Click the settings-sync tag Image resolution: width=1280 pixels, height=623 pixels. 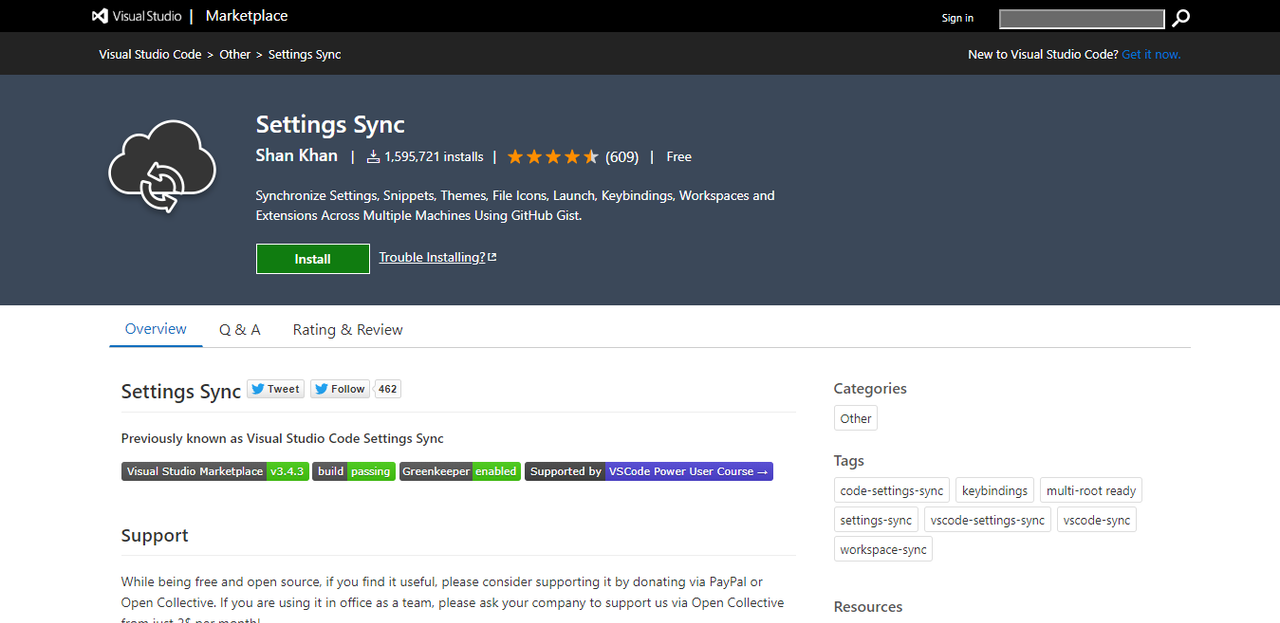(876, 520)
